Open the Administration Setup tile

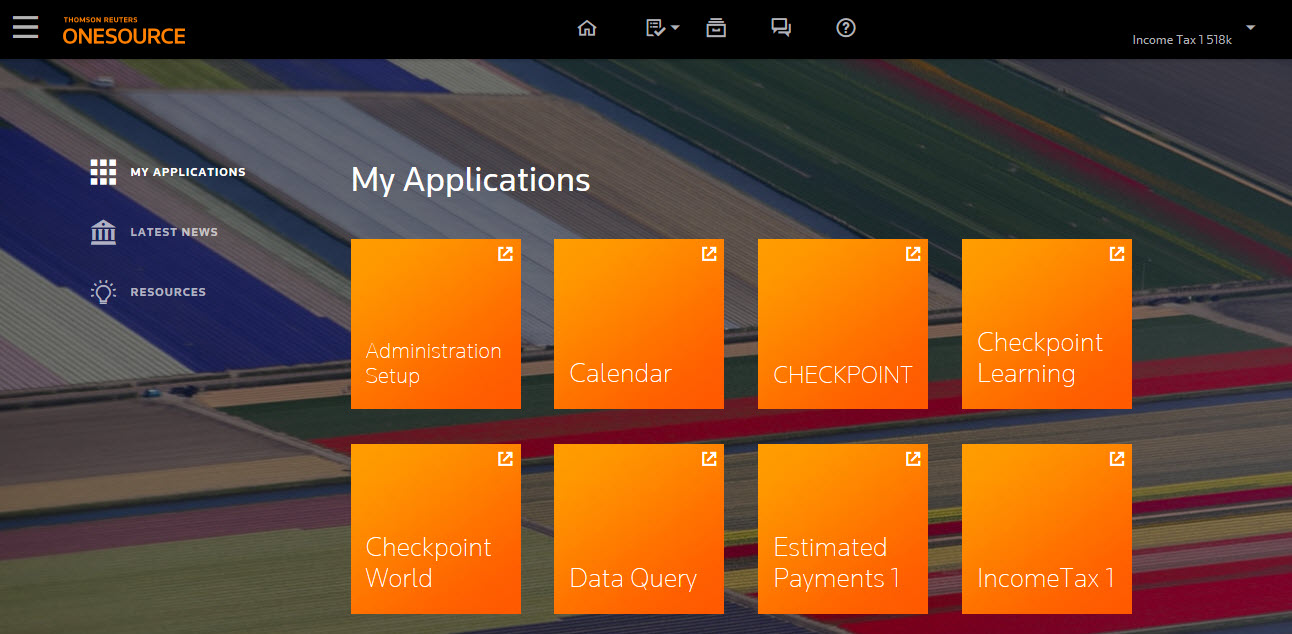coord(436,324)
